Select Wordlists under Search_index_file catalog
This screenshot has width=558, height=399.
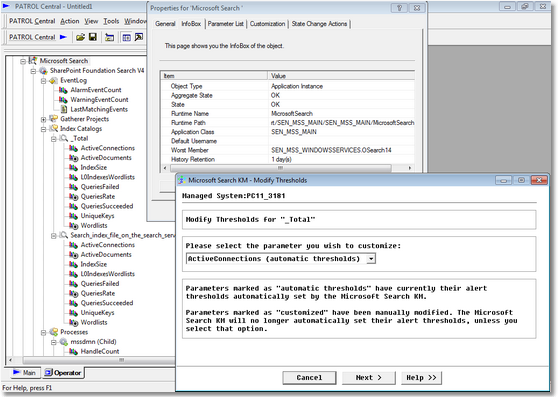click(x=94, y=322)
